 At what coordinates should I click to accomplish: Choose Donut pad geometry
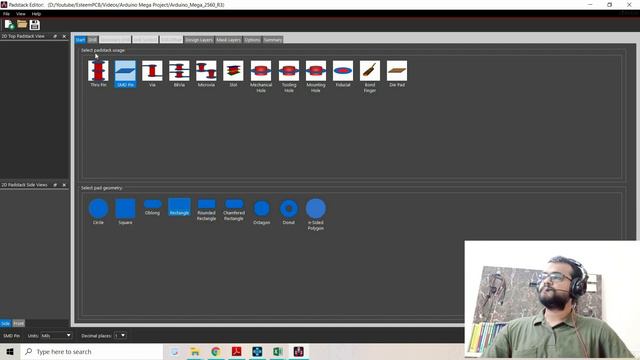(x=289, y=211)
